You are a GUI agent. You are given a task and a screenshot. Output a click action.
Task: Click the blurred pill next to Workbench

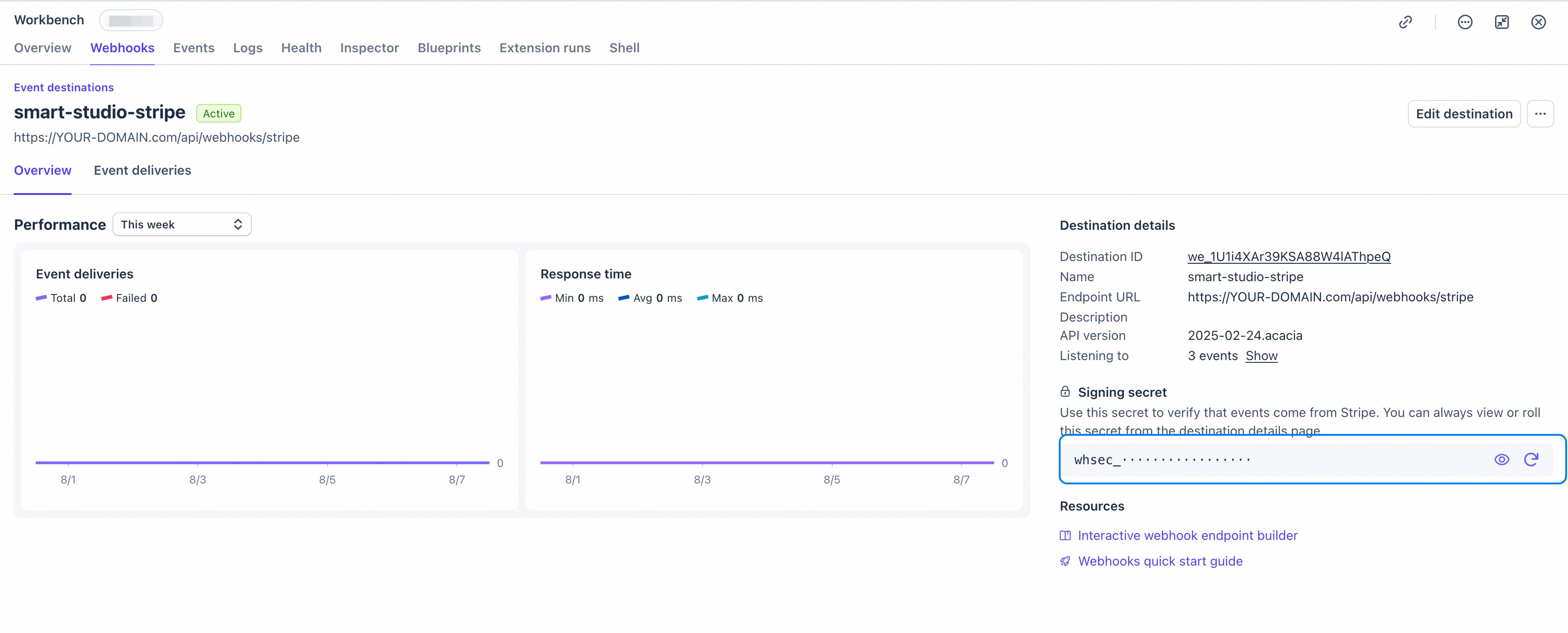click(x=131, y=21)
